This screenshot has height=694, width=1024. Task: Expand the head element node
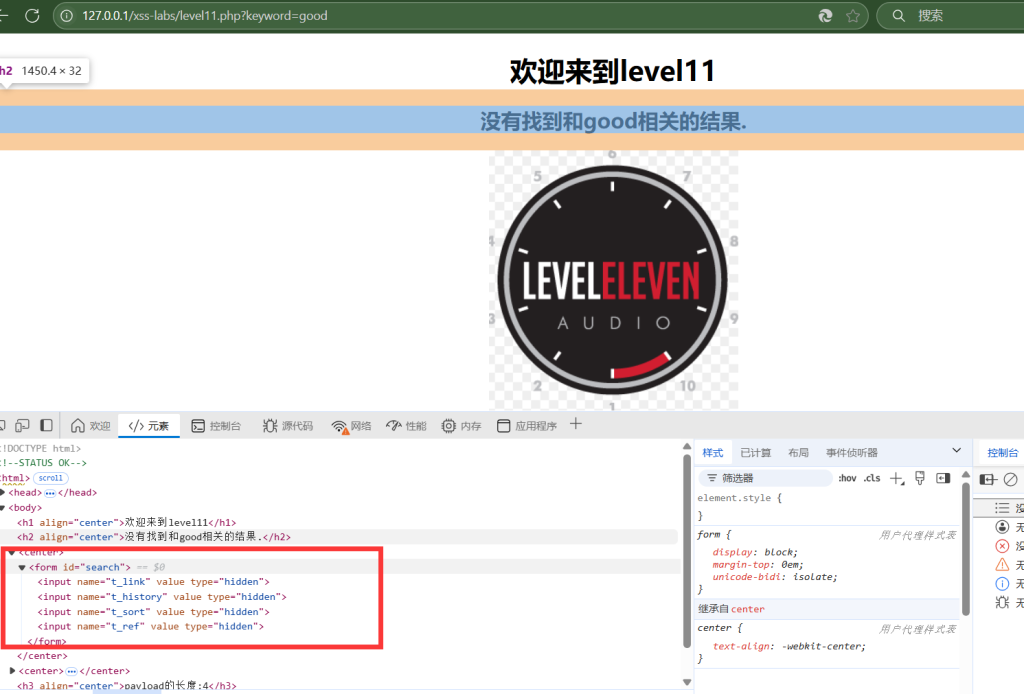(x=3, y=493)
